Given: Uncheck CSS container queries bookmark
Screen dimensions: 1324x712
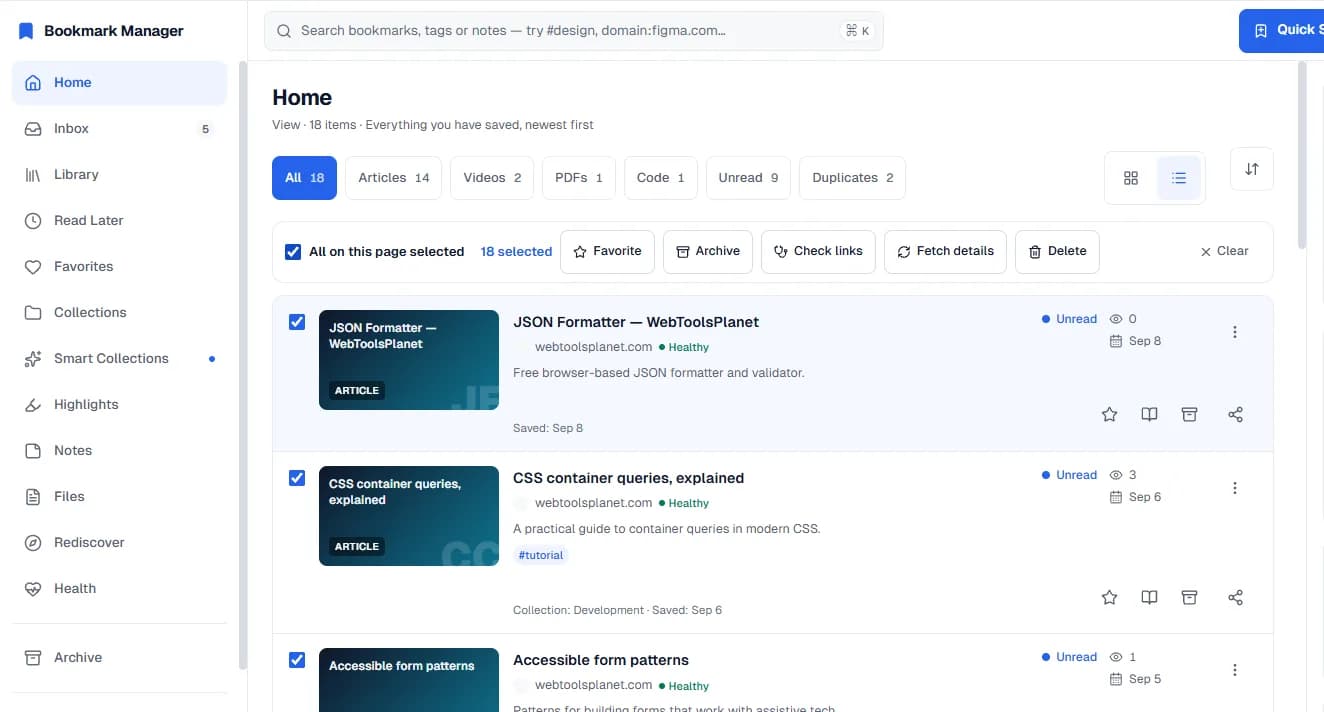Looking at the screenshot, I should point(297,478).
